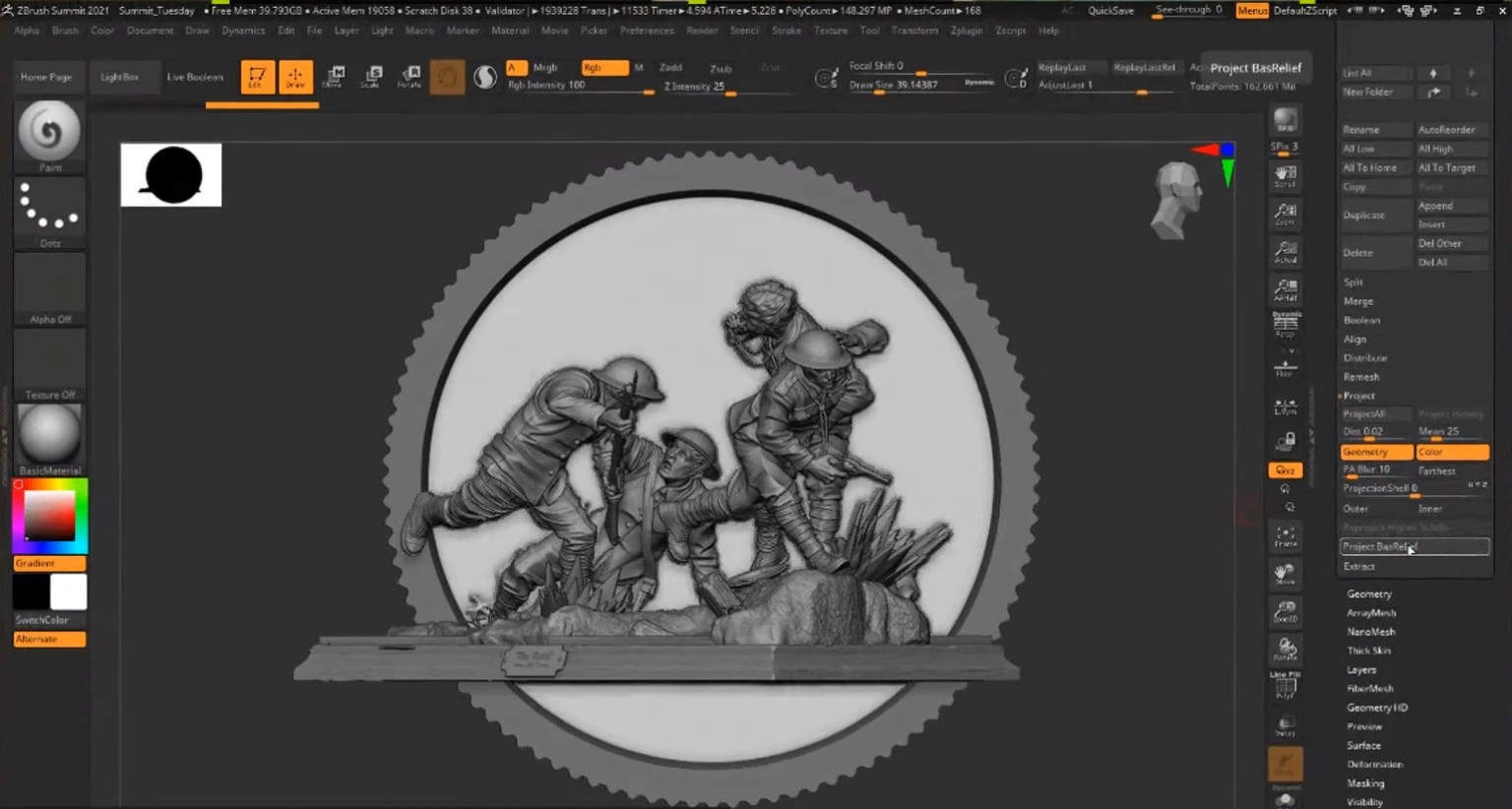
Task: Expand the Masking subpalette
Action: (1365, 783)
